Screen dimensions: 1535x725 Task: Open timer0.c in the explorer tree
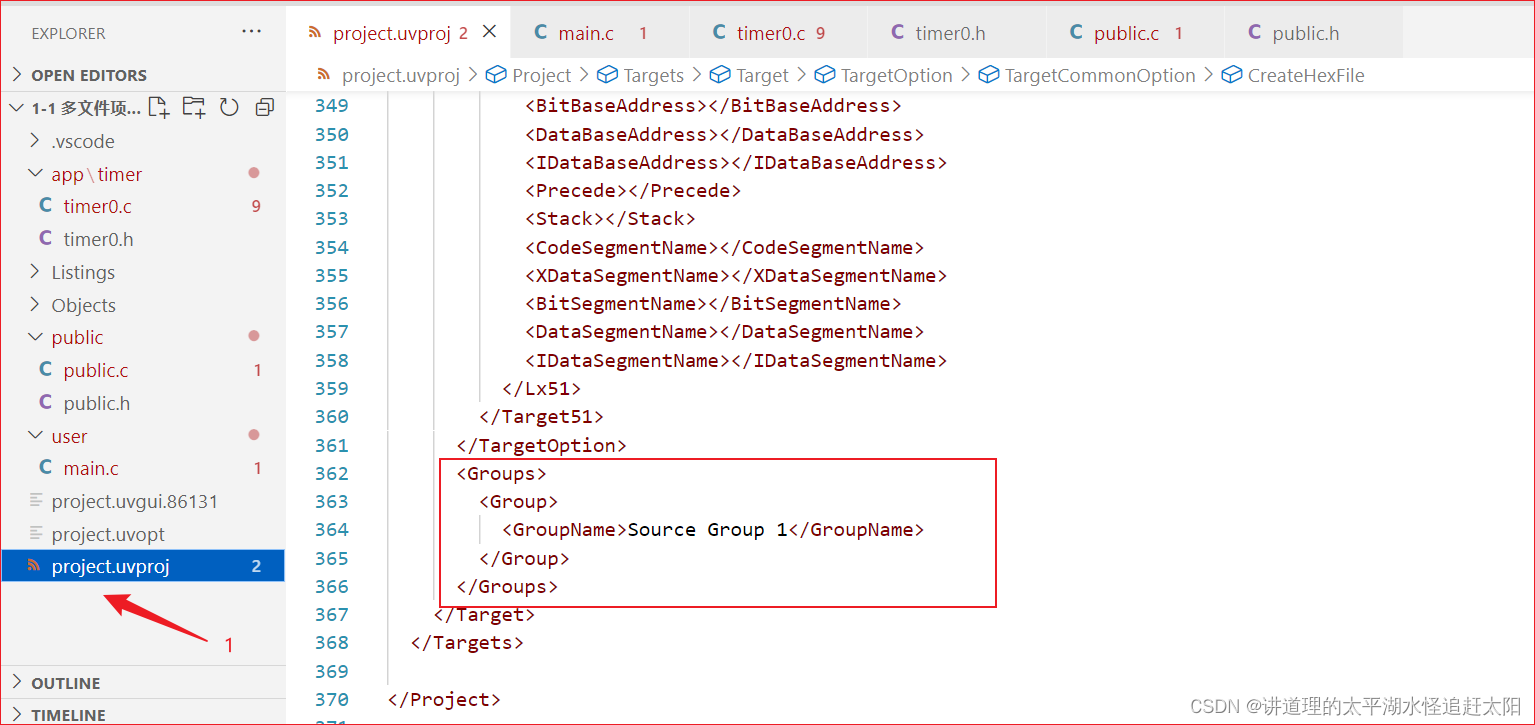tap(98, 206)
